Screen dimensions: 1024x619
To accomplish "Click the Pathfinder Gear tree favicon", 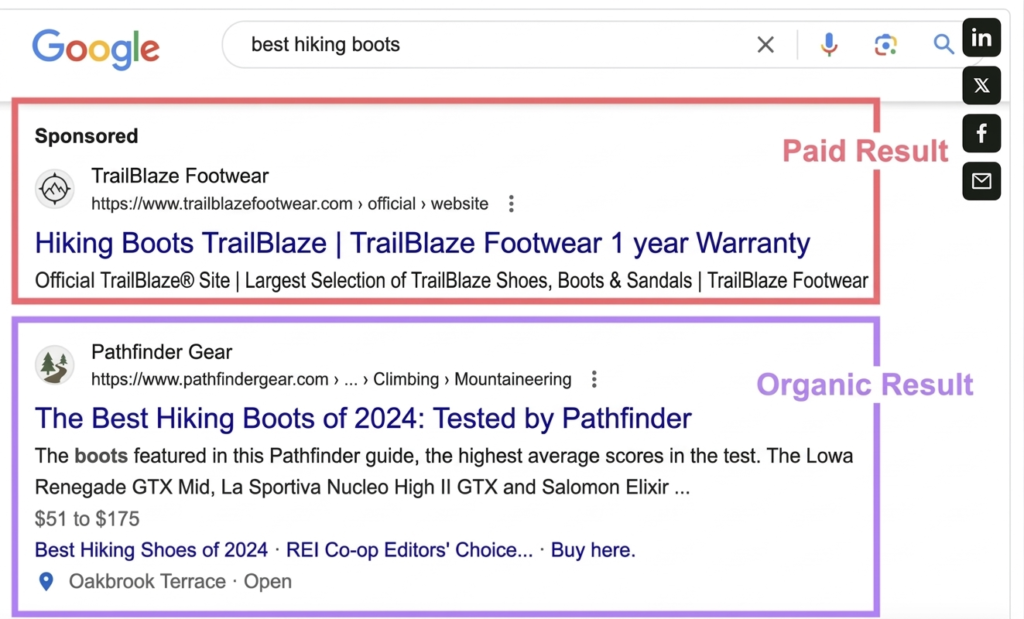I will pos(54,364).
